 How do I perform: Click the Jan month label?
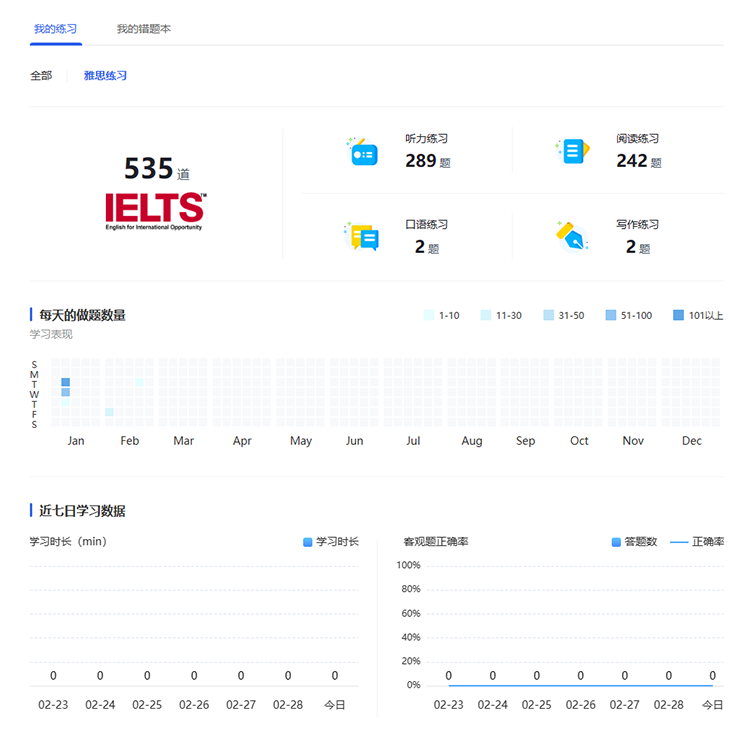(x=76, y=441)
